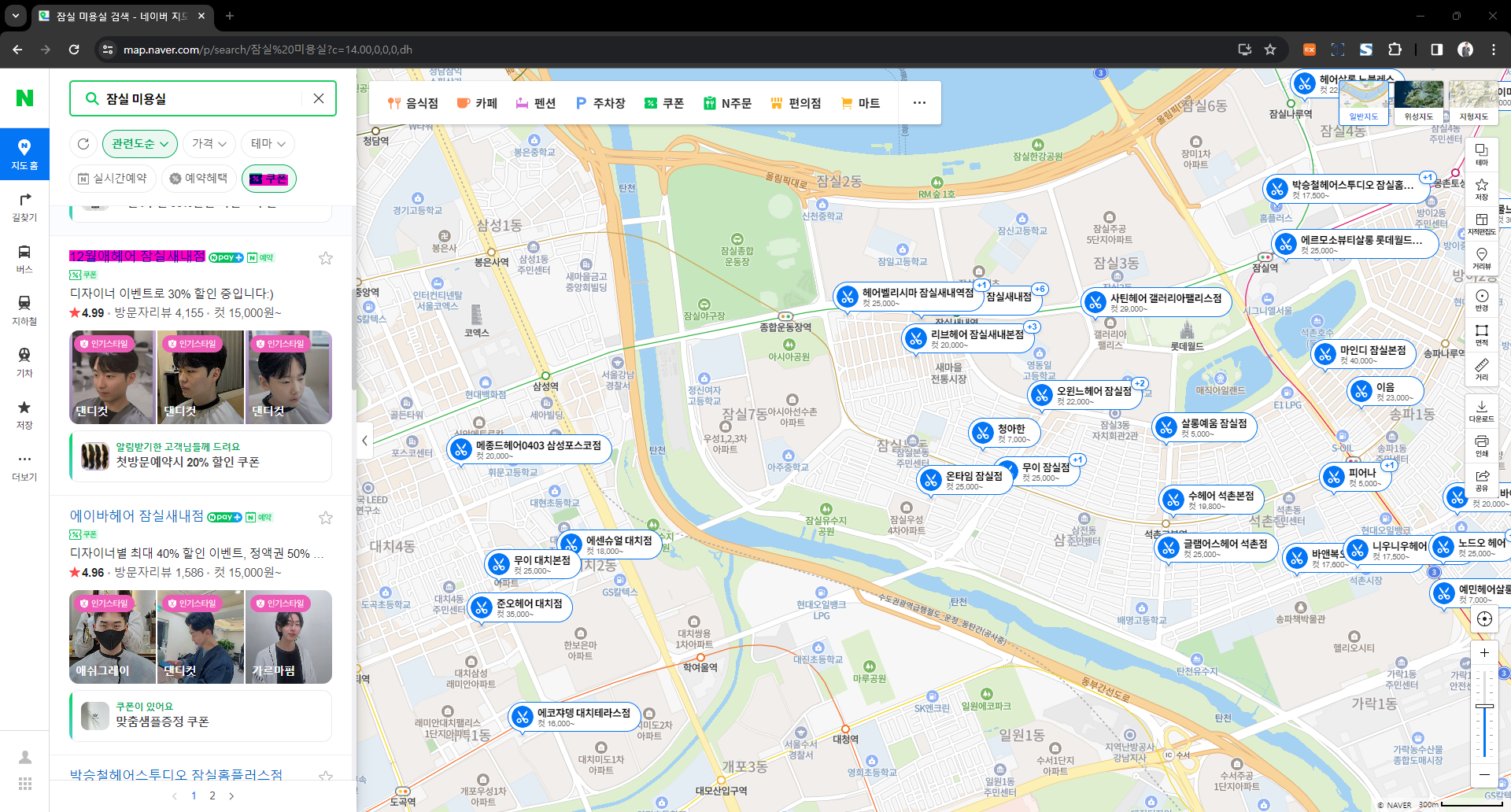Go to results page 2
The width and height of the screenshot is (1511, 812).
click(212, 795)
